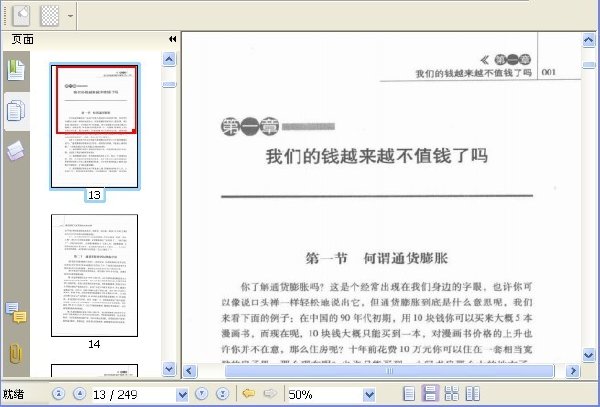Select the Pages panel icon
Image resolution: width=600 pixels, height=407 pixels.
(16, 111)
